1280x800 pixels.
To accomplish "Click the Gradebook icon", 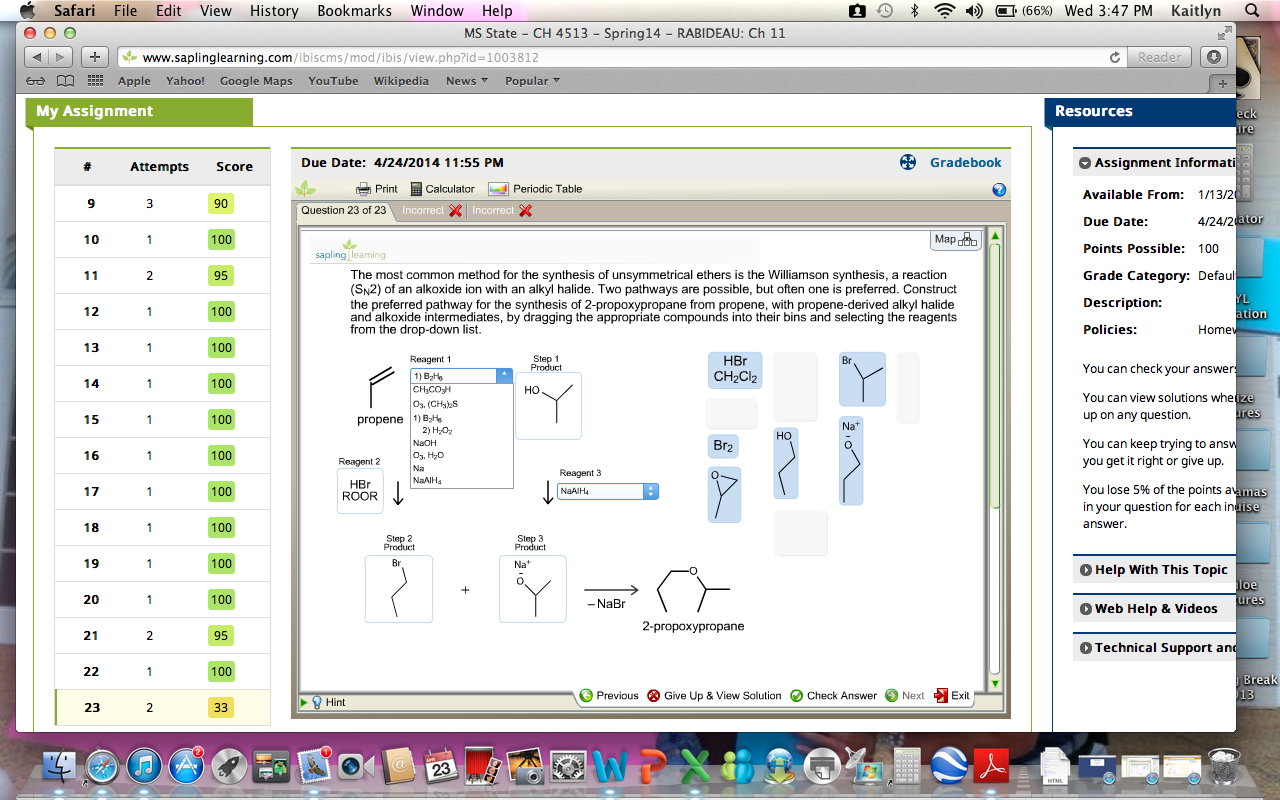I will coord(908,162).
